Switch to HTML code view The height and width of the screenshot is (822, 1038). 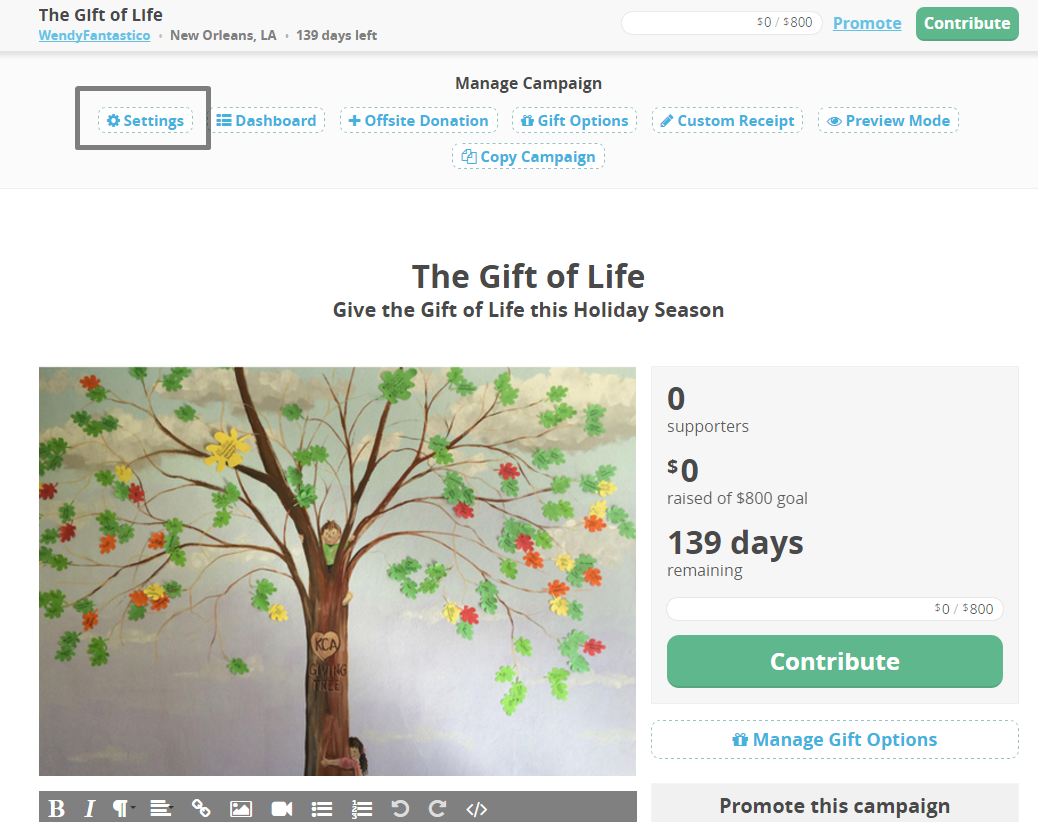click(477, 808)
